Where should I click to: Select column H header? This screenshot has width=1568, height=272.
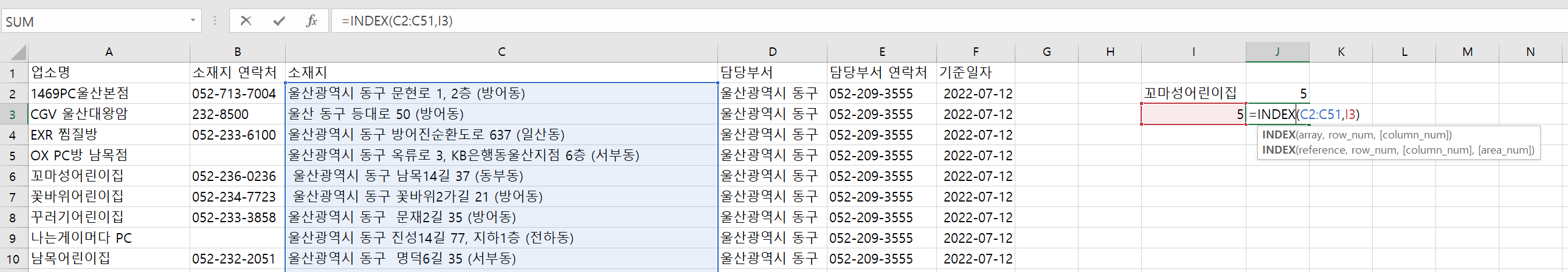[1110, 52]
